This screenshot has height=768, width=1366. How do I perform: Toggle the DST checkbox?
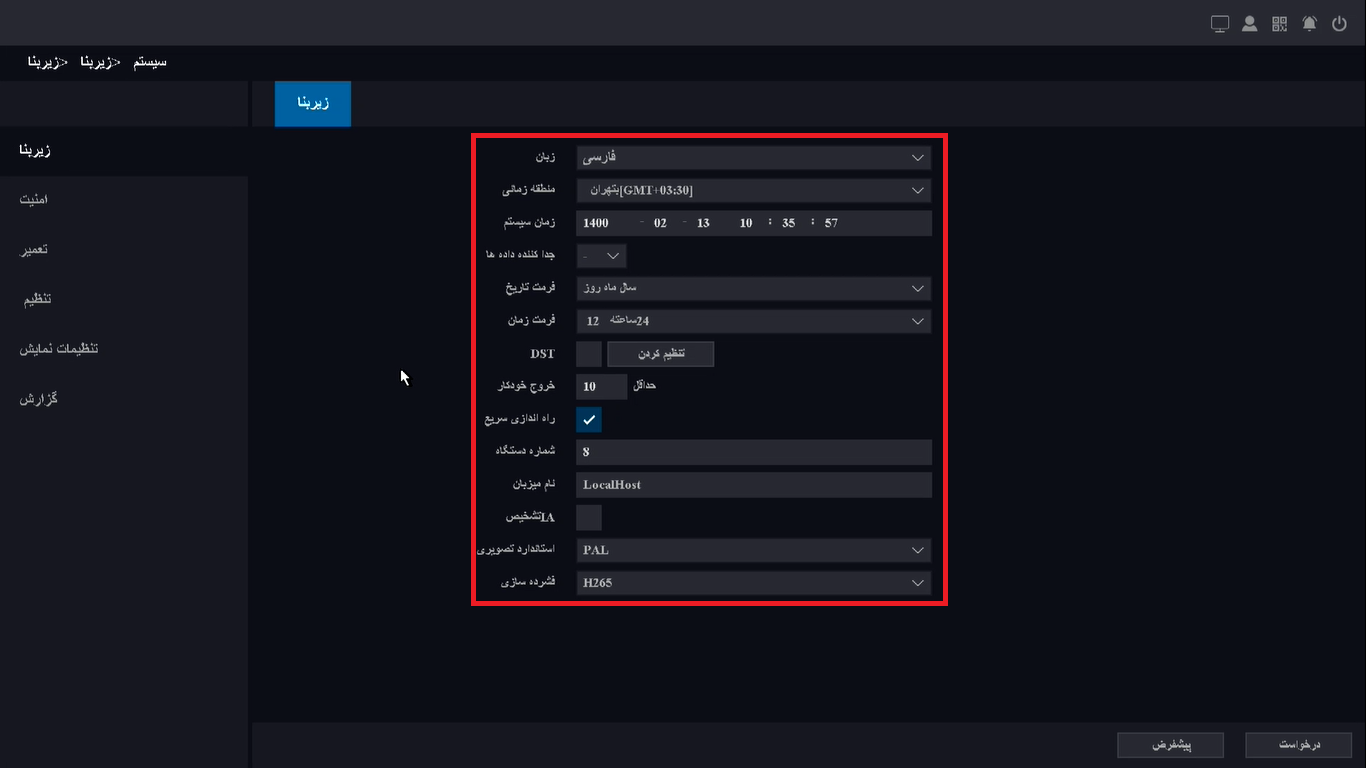pyautogui.click(x=589, y=354)
